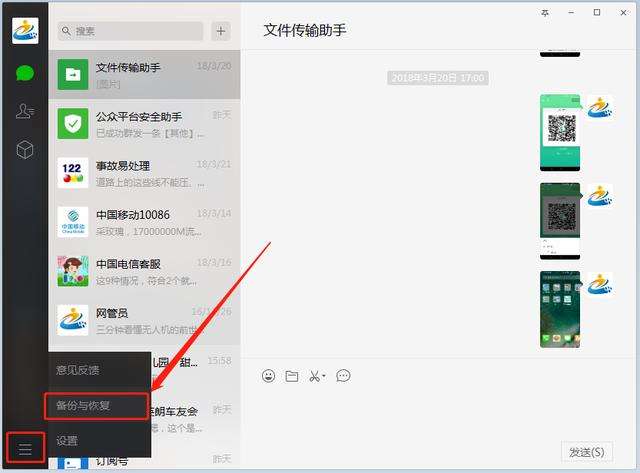Open chat history bubble icon
640x473 pixels.
click(x=343, y=375)
